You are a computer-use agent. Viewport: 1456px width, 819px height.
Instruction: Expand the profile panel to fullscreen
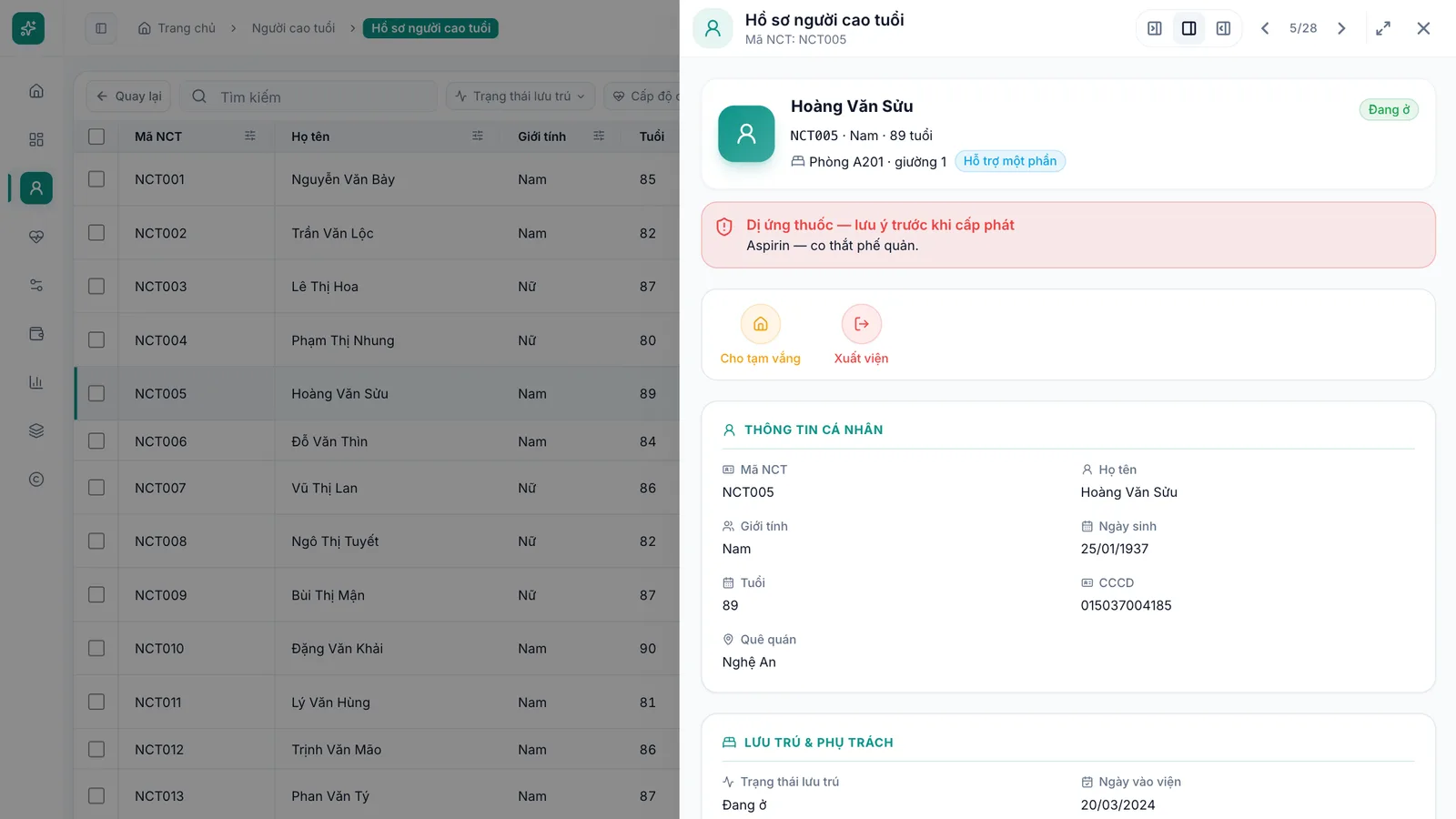pos(1383,28)
